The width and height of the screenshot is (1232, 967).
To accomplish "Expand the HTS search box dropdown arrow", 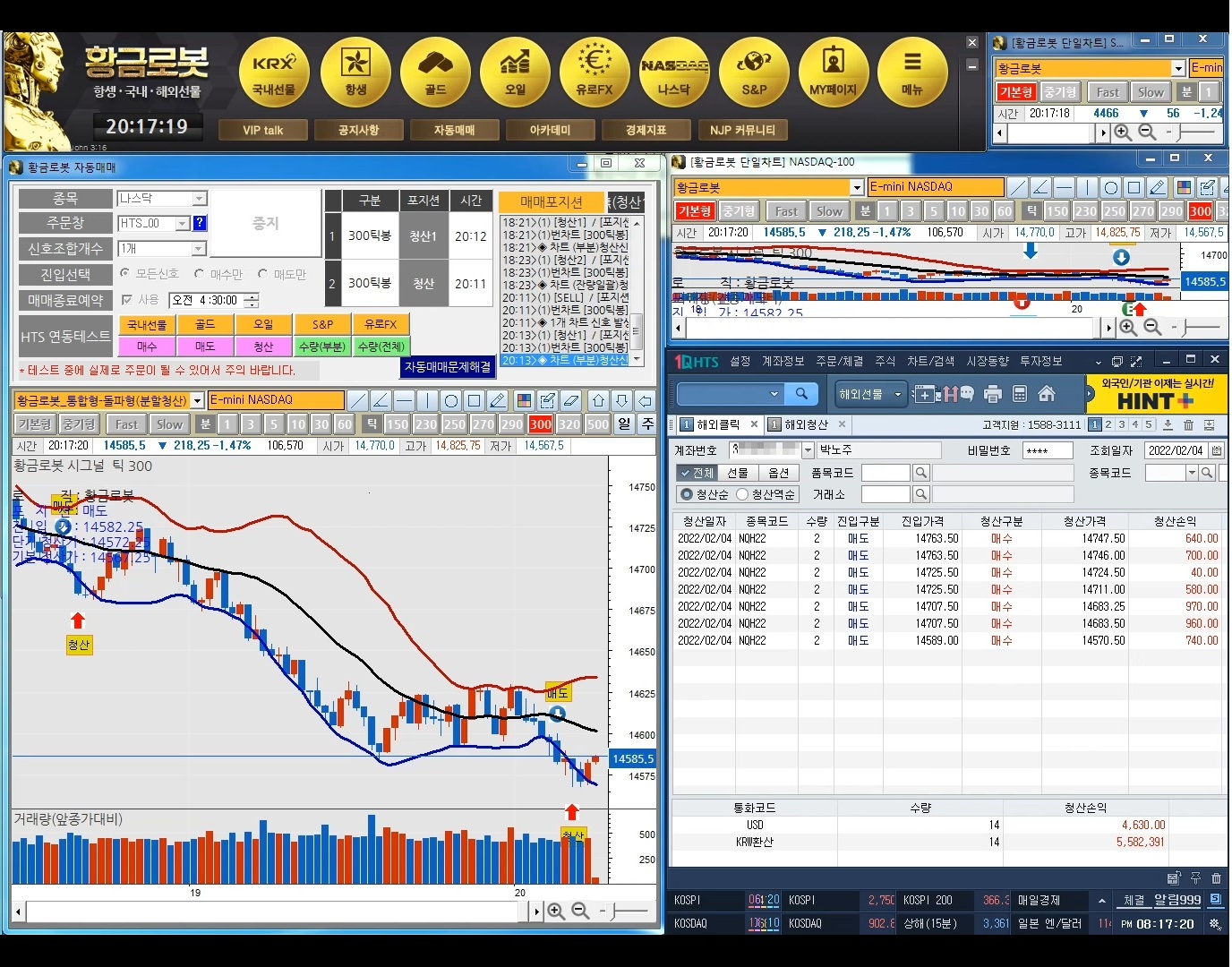I will tap(774, 394).
